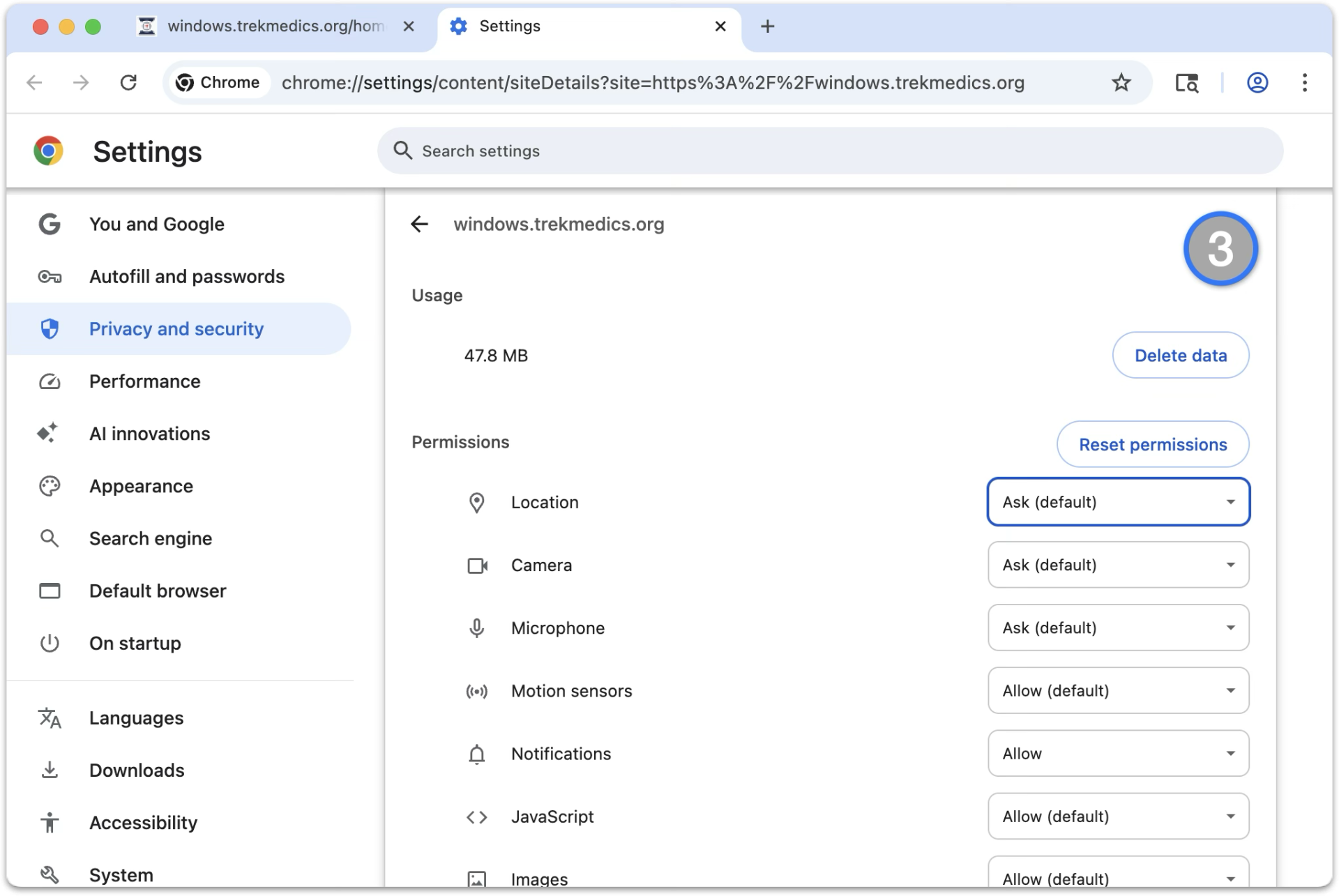Viewport: 1339px width, 896px height.
Task: Expand the Notifications permission dropdown
Action: tap(1118, 753)
